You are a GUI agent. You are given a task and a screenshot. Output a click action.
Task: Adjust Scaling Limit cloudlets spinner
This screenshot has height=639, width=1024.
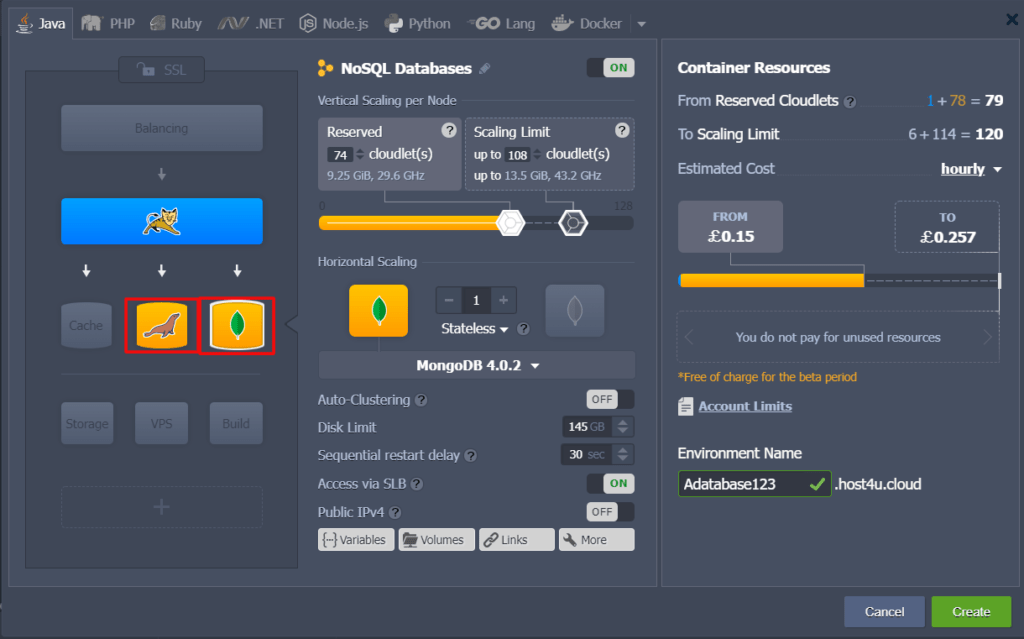coord(537,155)
